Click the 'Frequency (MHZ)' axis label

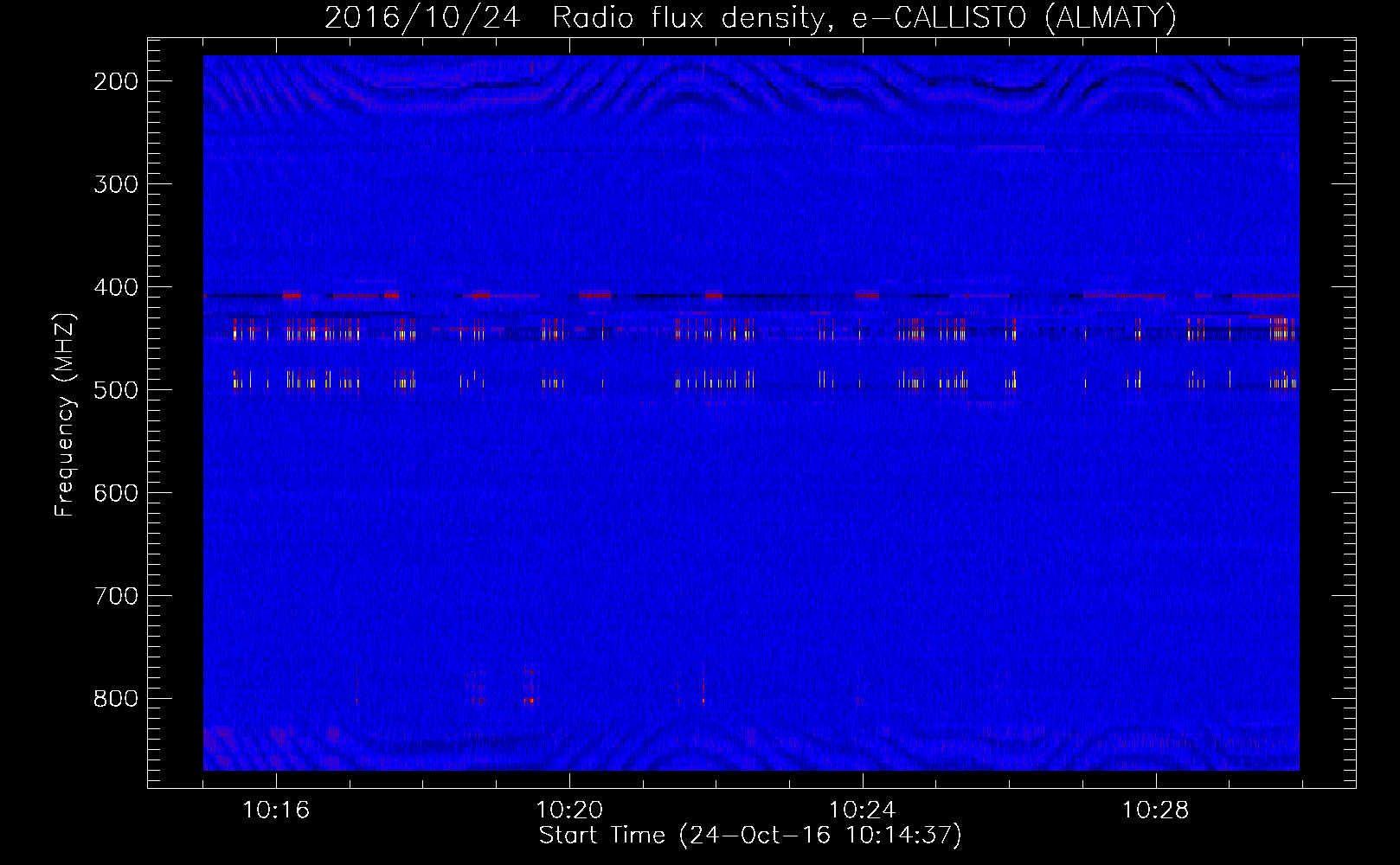point(65,415)
